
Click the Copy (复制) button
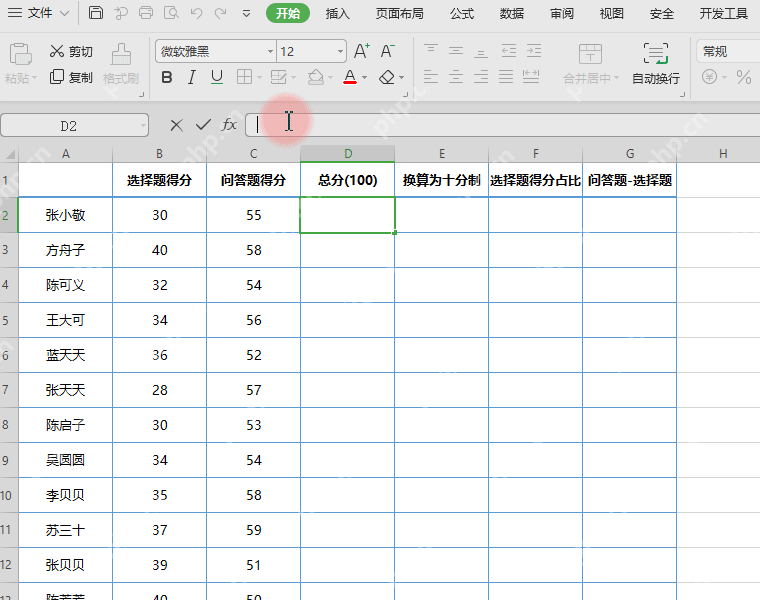(x=71, y=77)
